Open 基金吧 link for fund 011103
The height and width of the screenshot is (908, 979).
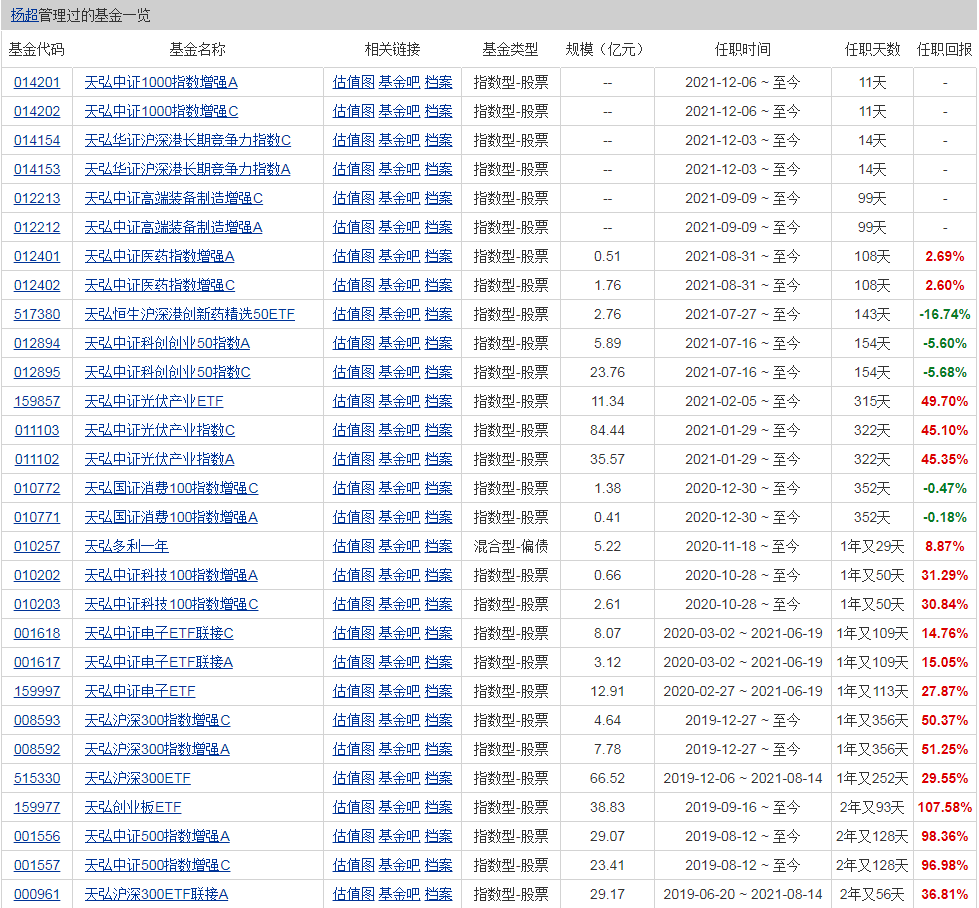[x=399, y=430]
